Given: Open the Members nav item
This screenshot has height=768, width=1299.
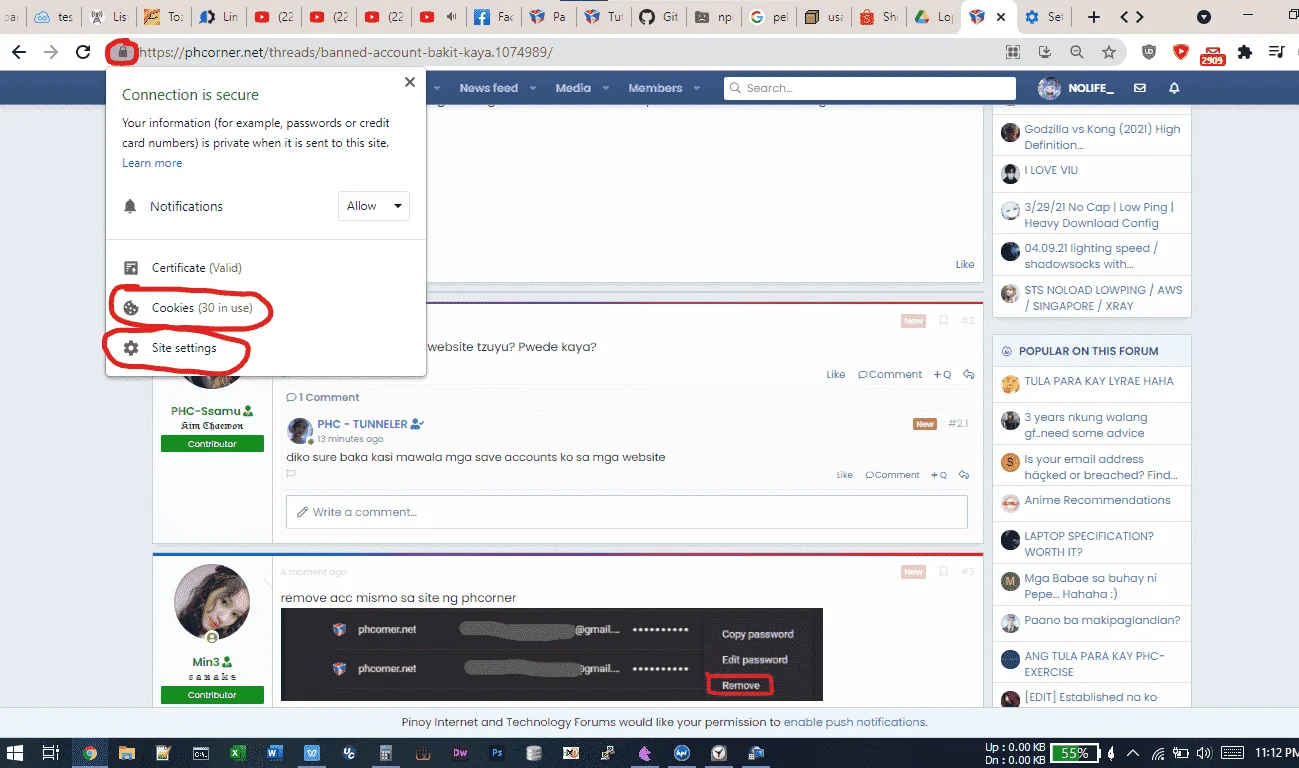Looking at the screenshot, I should pos(655,88).
